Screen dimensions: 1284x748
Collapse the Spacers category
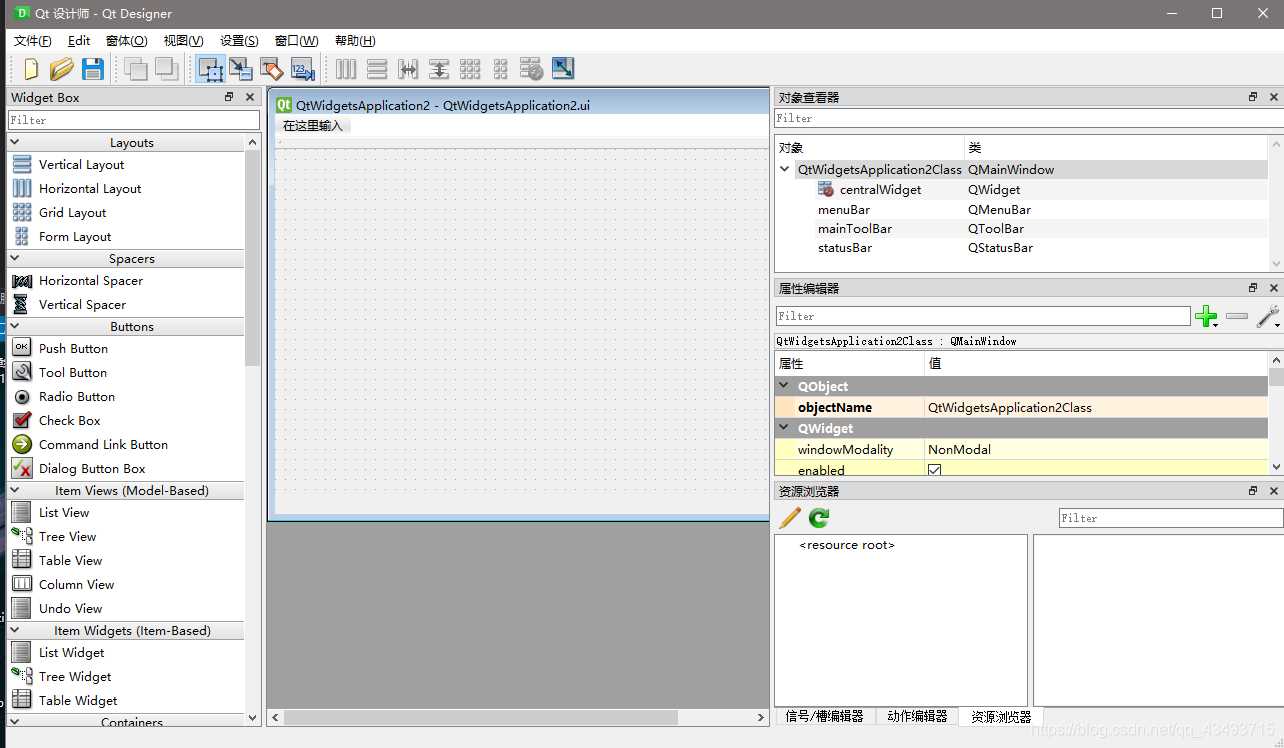15,258
